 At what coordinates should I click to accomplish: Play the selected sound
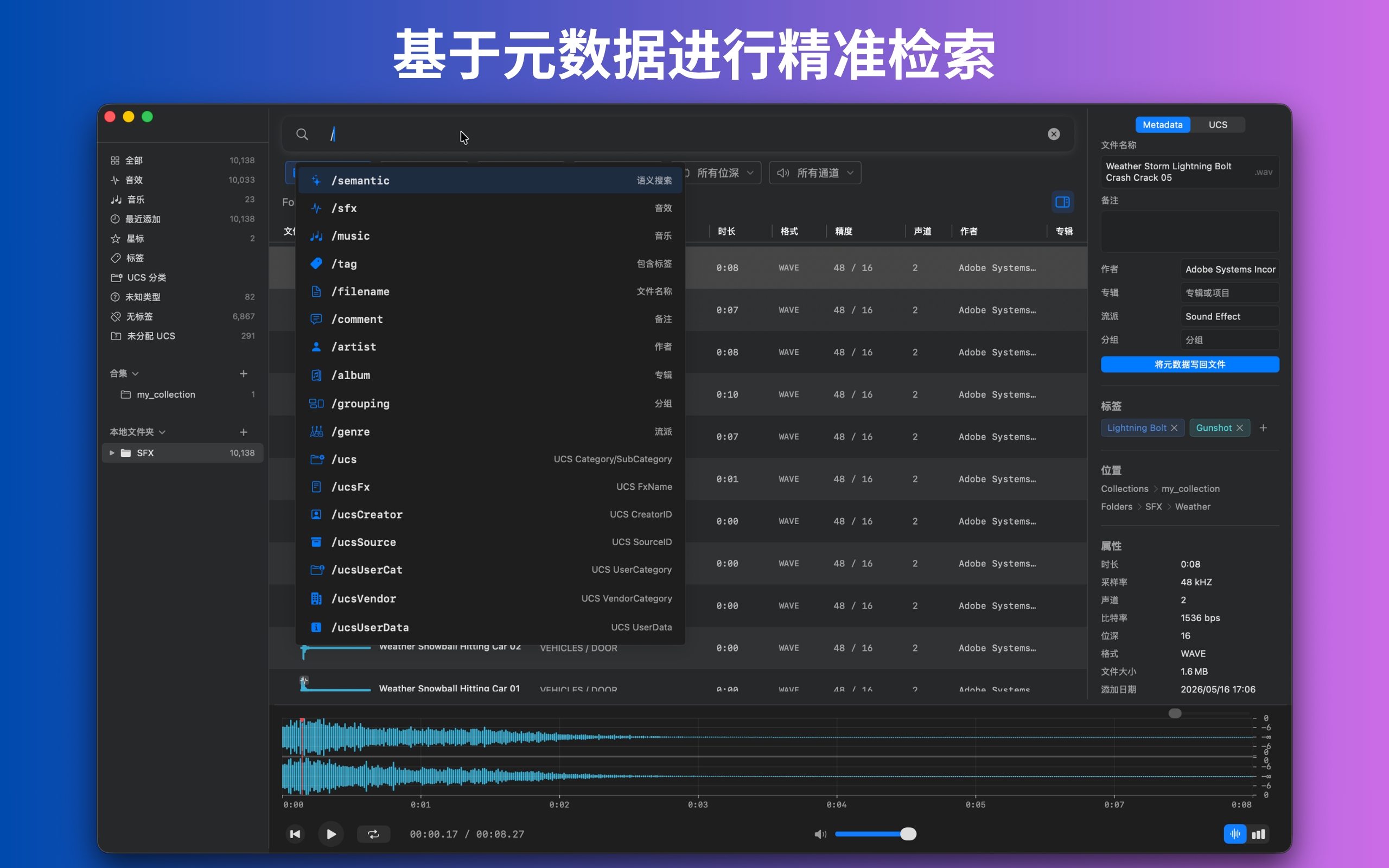click(331, 834)
